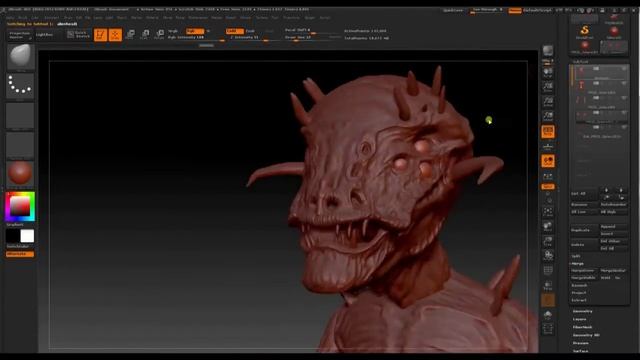The image size is (640, 360).
Task: Toggle Local symmetry rotation
Action: tap(548, 161)
